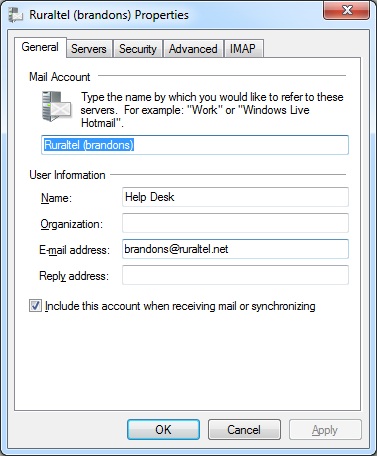Select the General tab

tap(40, 47)
